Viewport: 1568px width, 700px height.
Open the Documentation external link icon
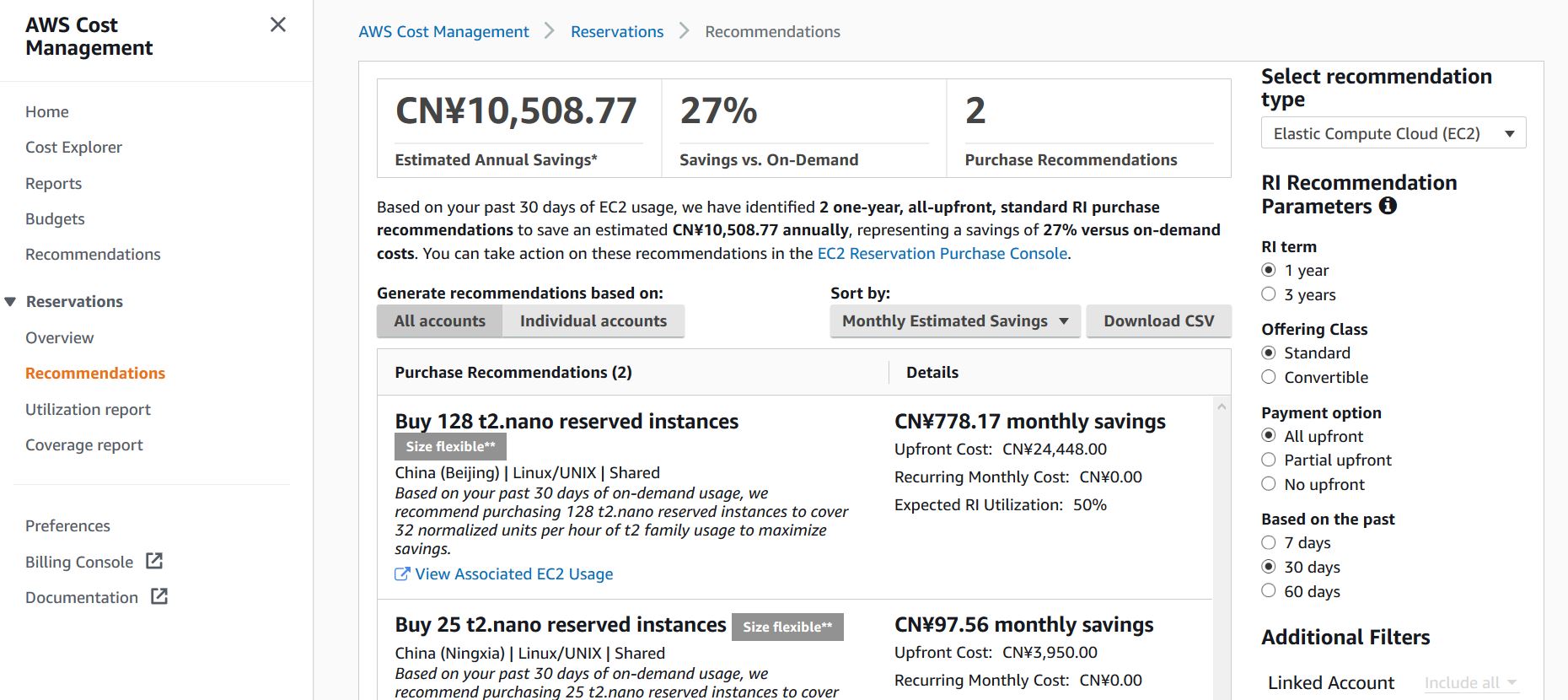pyautogui.click(x=159, y=596)
